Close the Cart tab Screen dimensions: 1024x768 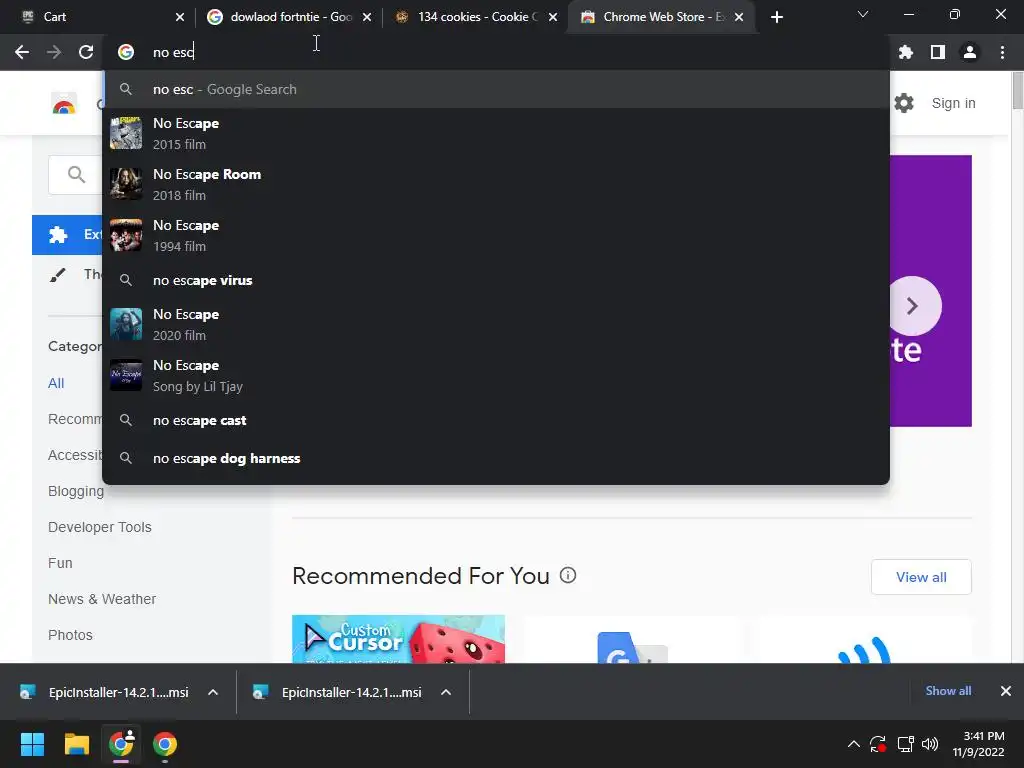(180, 17)
